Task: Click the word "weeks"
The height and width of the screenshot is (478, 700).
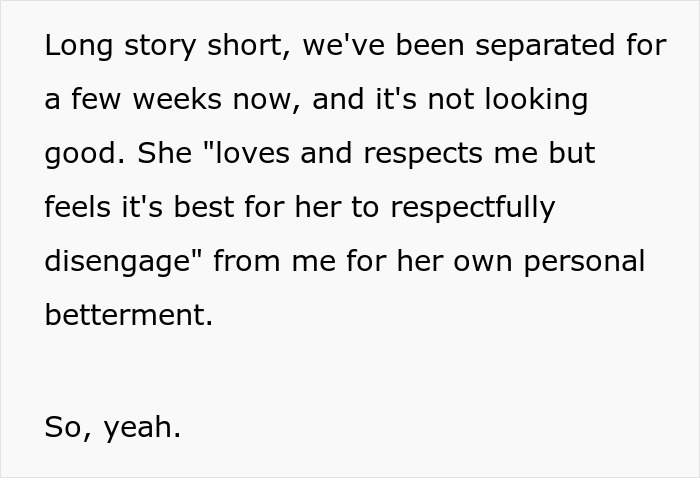Action: 159,100
